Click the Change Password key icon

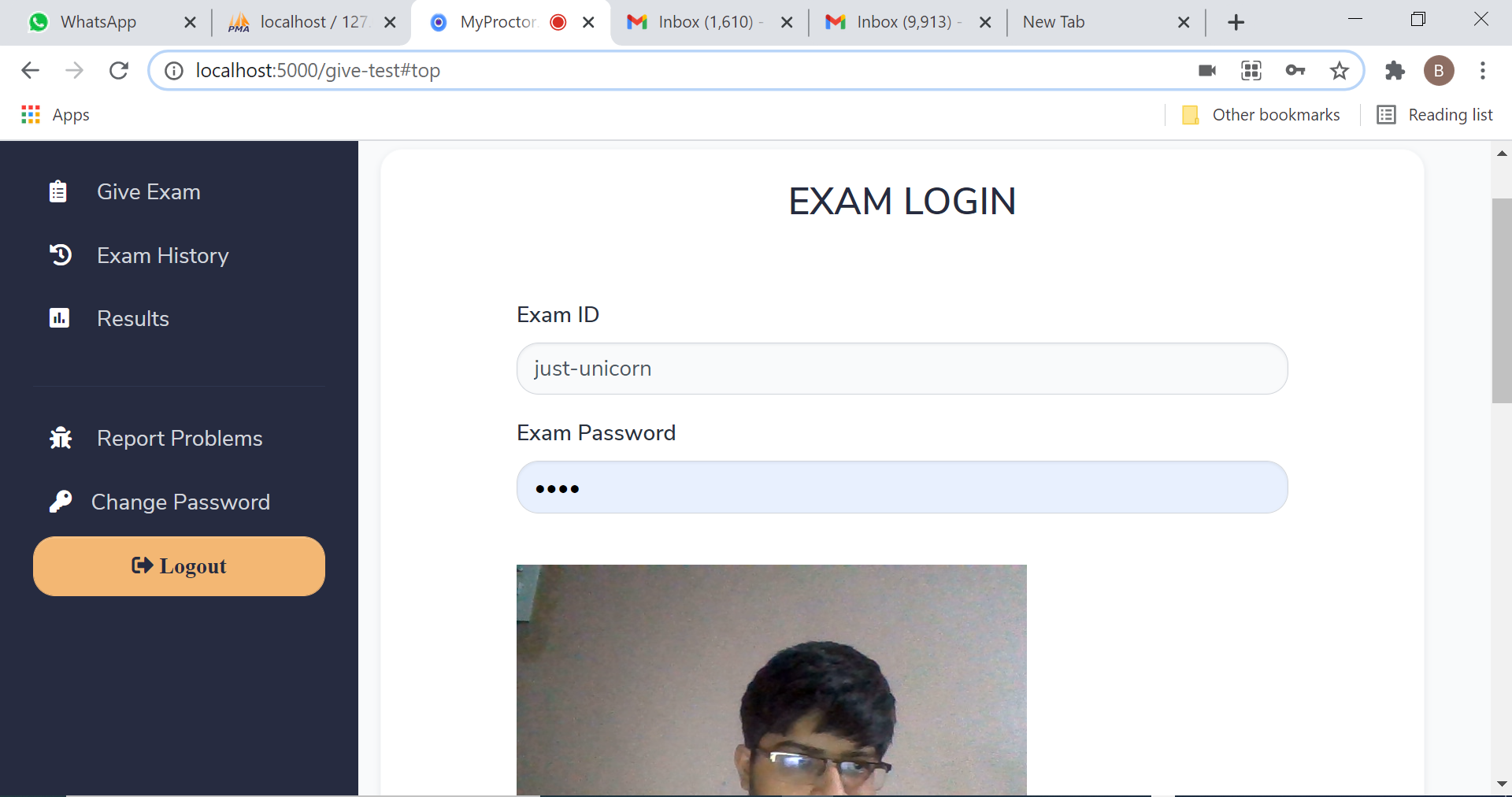[61, 501]
